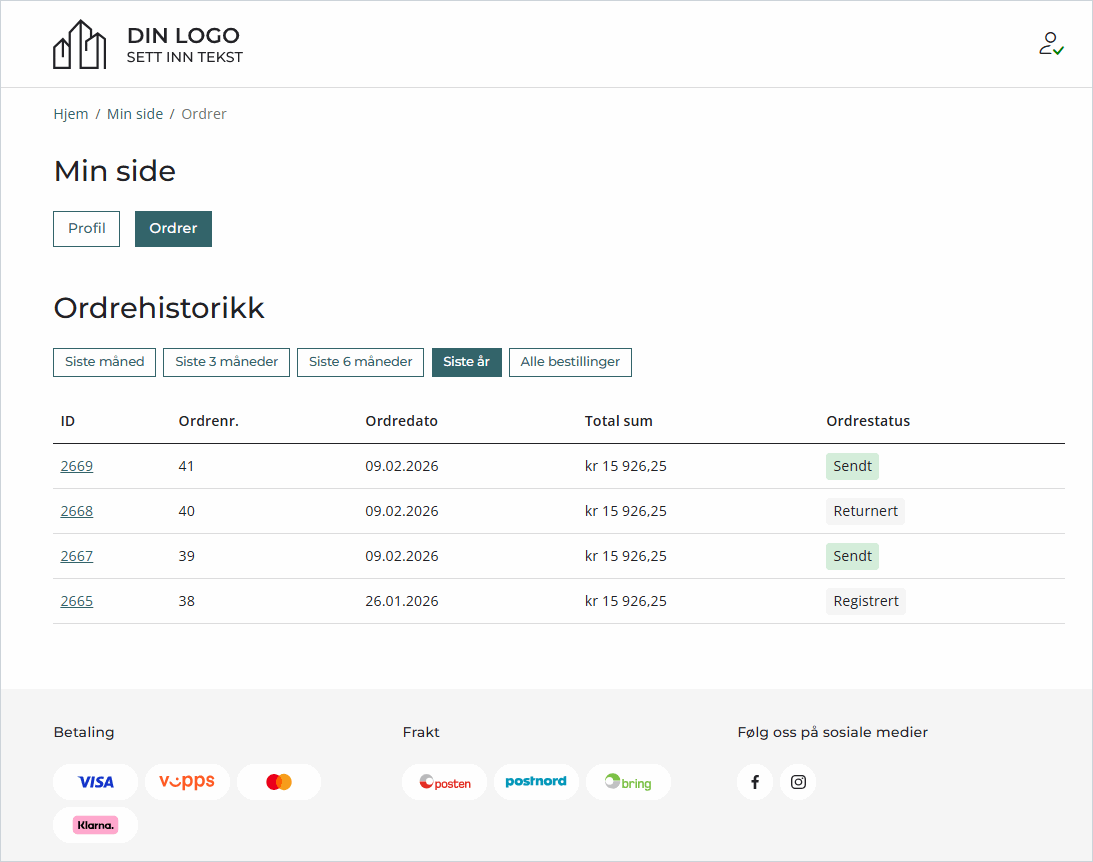Viewport: 1093px width, 862px height.
Task: Open order ID 2669
Action: point(77,466)
